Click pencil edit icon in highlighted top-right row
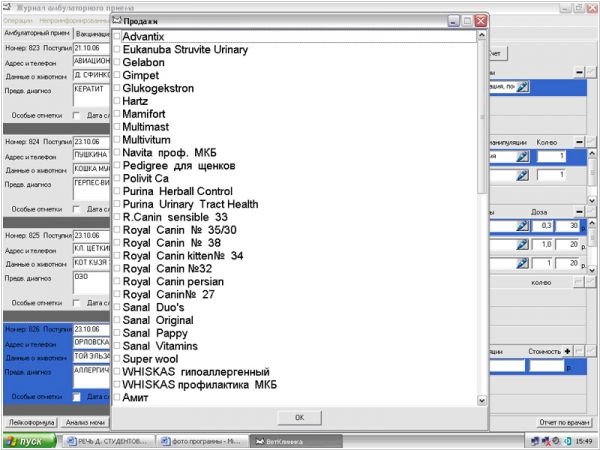Screen dimensions: 600x450 point(522,87)
